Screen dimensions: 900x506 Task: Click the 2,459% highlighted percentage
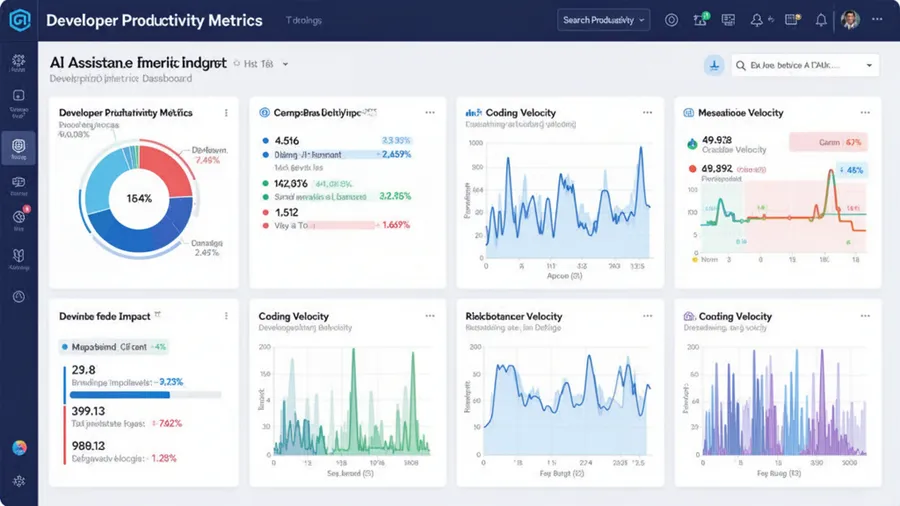point(396,154)
